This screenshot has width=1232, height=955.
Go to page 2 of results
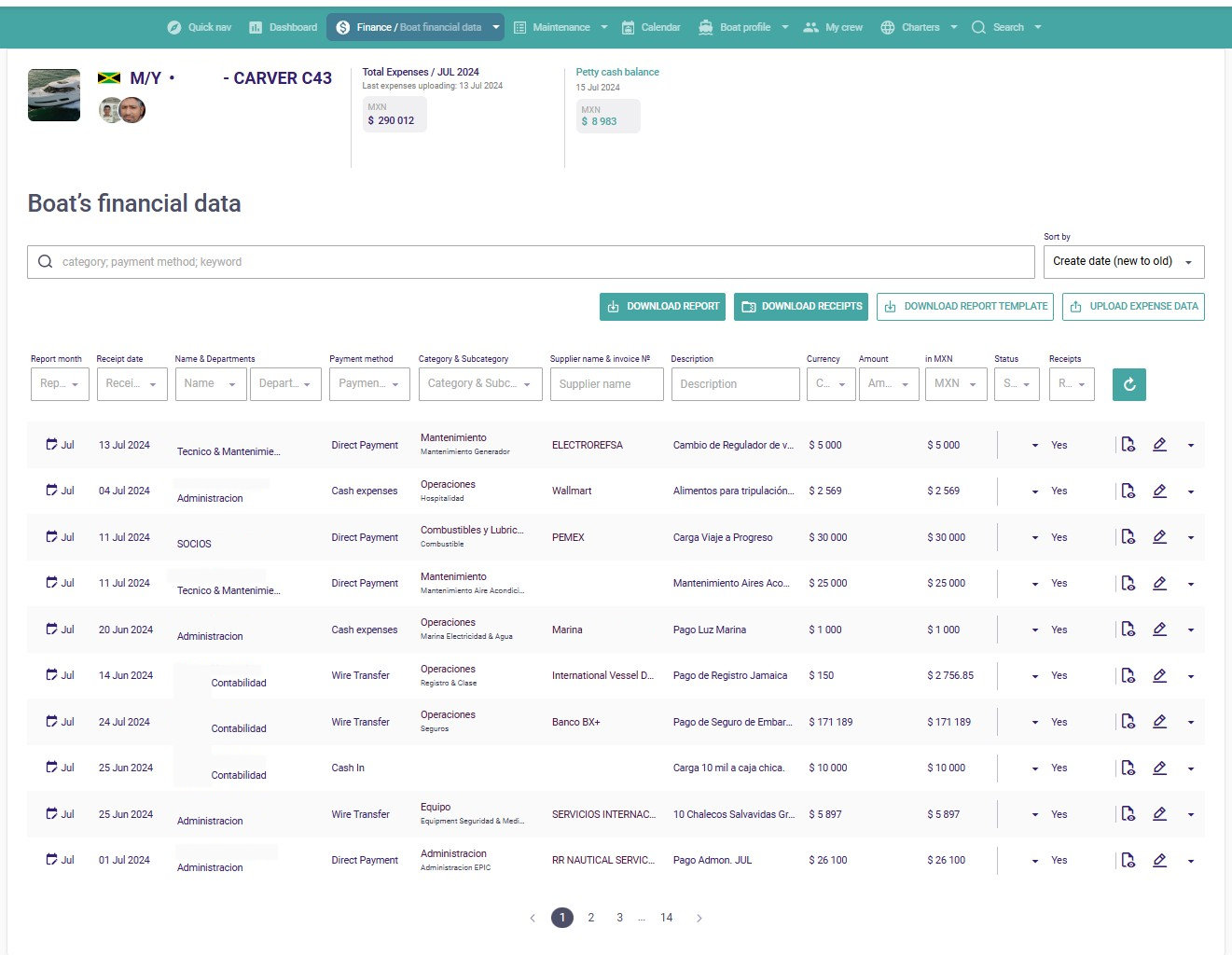(591, 918)
